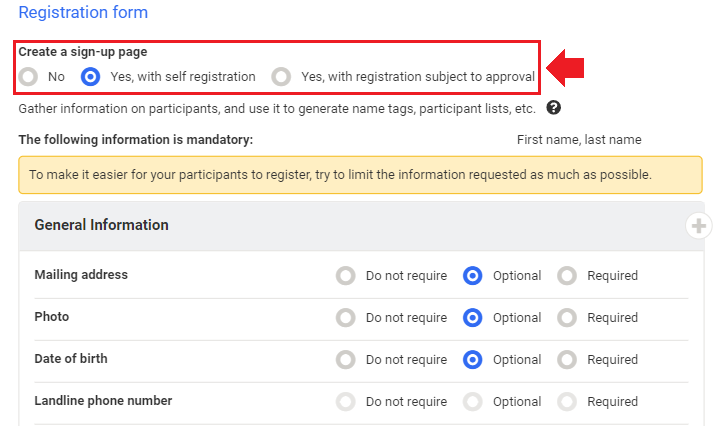Click the plus icon beside General Information
This screenshot has width=714, height=426.
point(698,226)
